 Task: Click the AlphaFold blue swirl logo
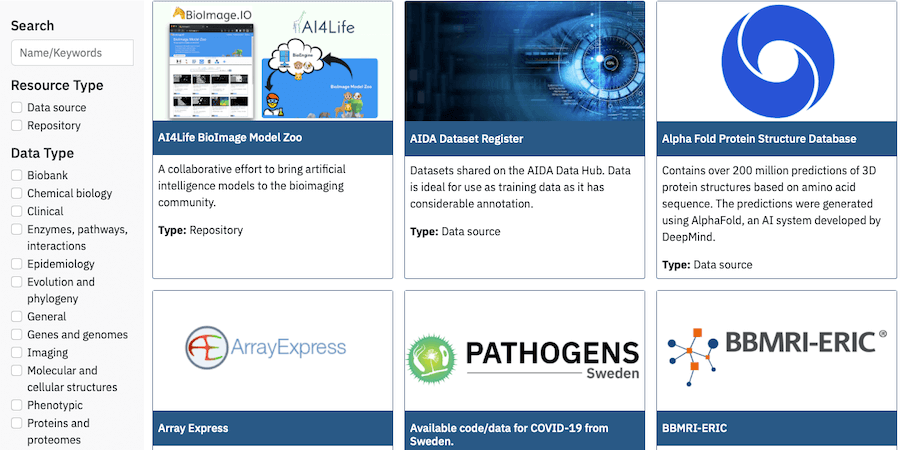pos(776,62)
